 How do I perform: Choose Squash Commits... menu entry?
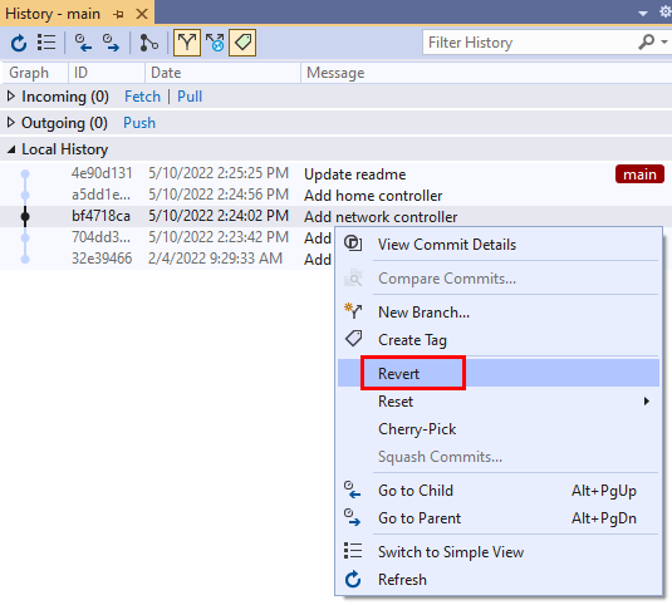(498, 457)
